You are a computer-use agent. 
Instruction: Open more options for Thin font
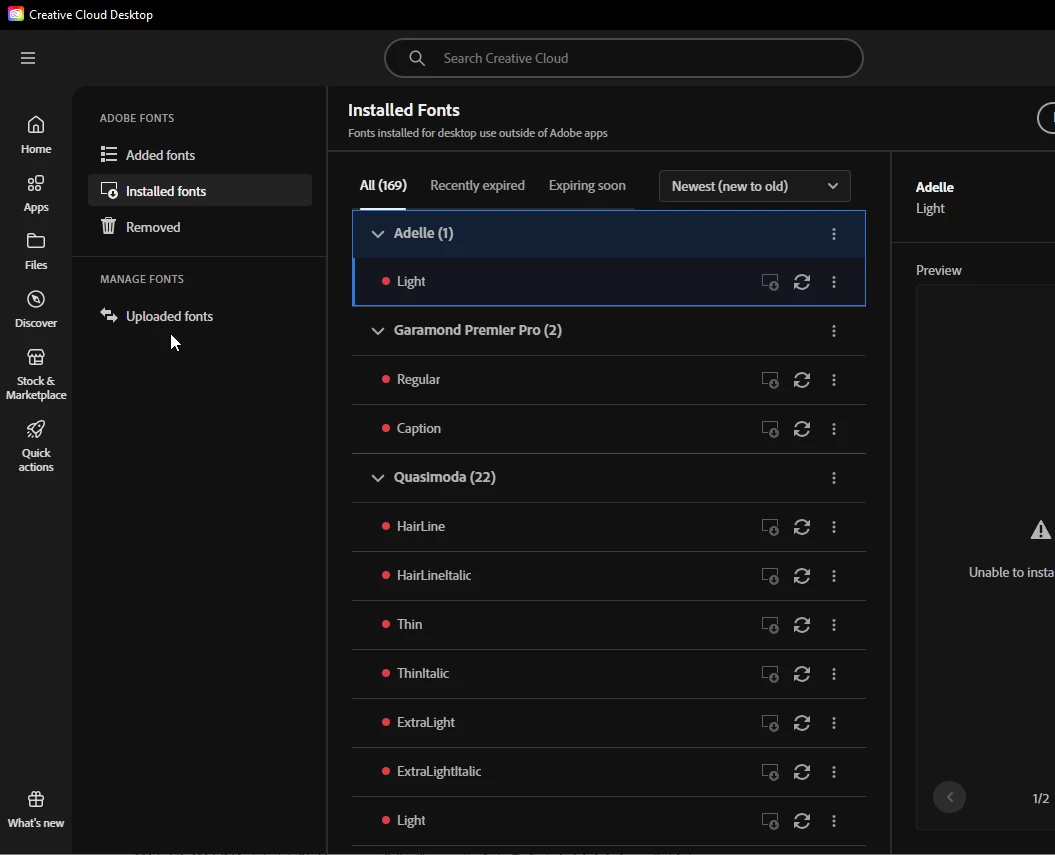(834, 625)
